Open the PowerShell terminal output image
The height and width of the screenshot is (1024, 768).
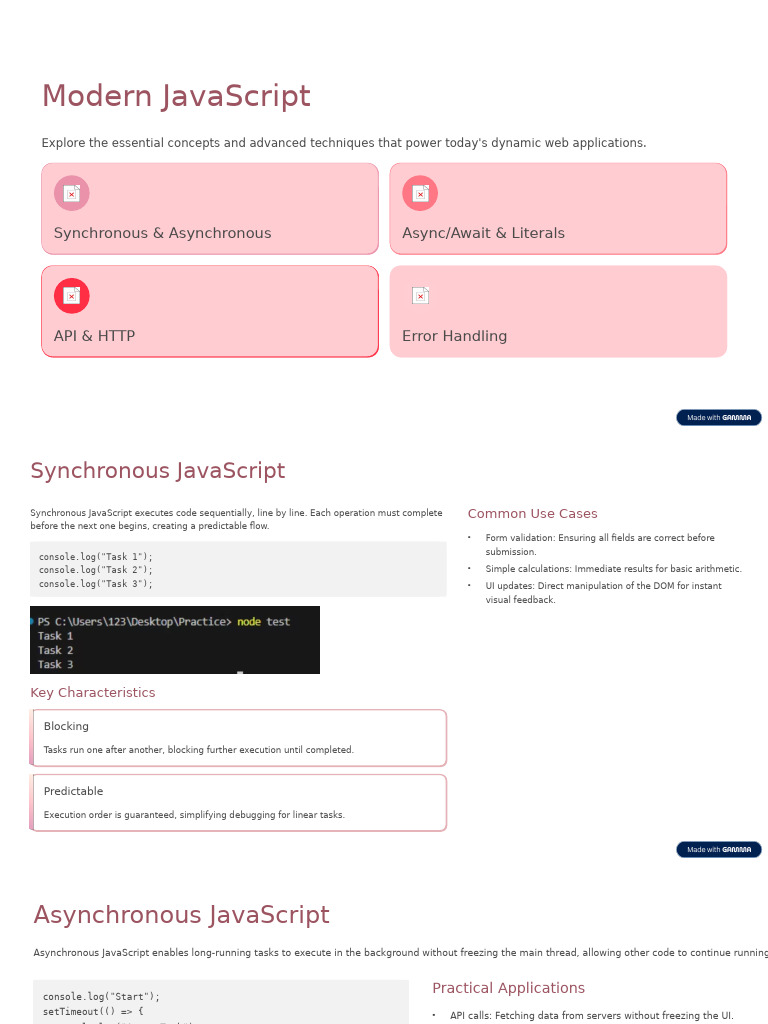pyautogui.click(x=175, y=640)
